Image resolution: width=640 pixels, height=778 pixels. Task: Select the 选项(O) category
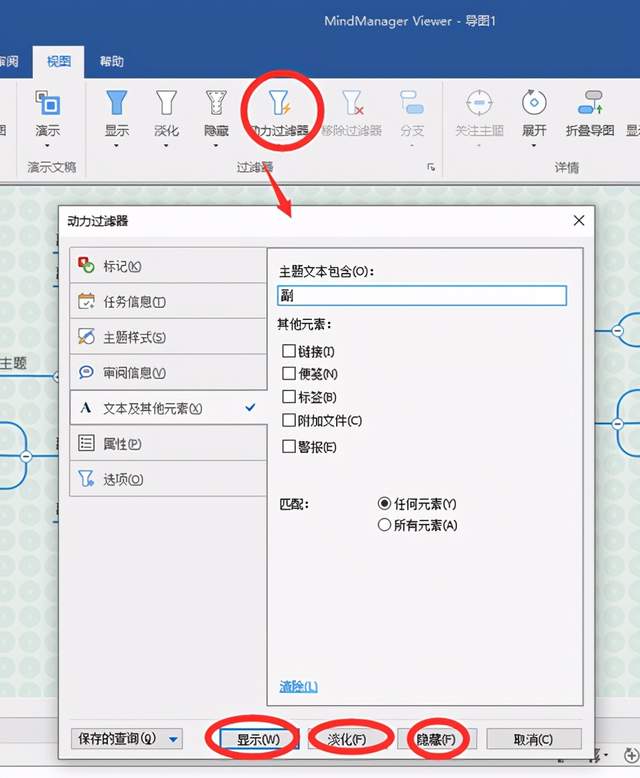[x=168, y=479]
